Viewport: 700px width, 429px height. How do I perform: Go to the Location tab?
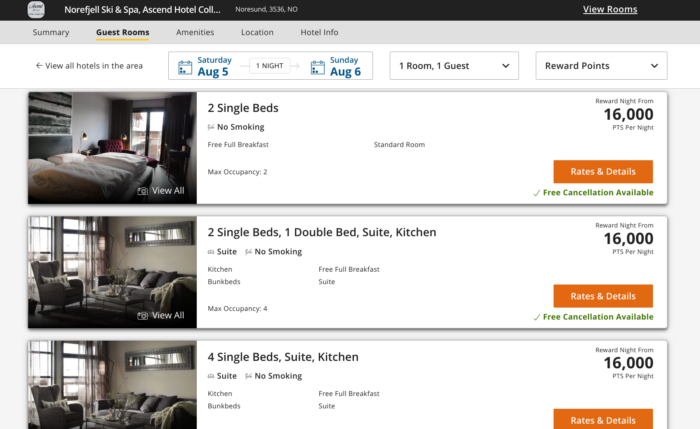(x=257, y=33)
